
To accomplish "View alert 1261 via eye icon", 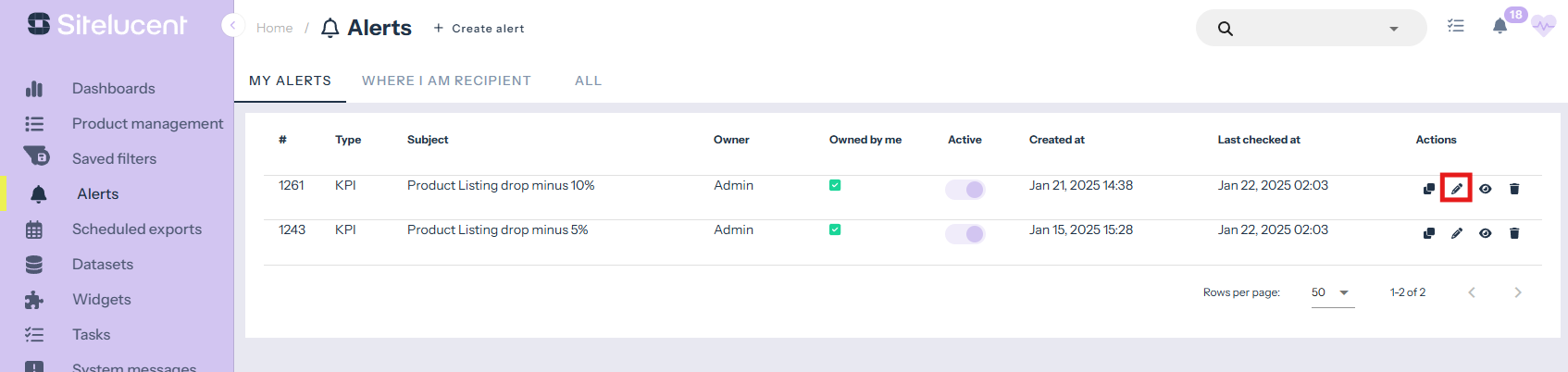I will coord(1485,189).
